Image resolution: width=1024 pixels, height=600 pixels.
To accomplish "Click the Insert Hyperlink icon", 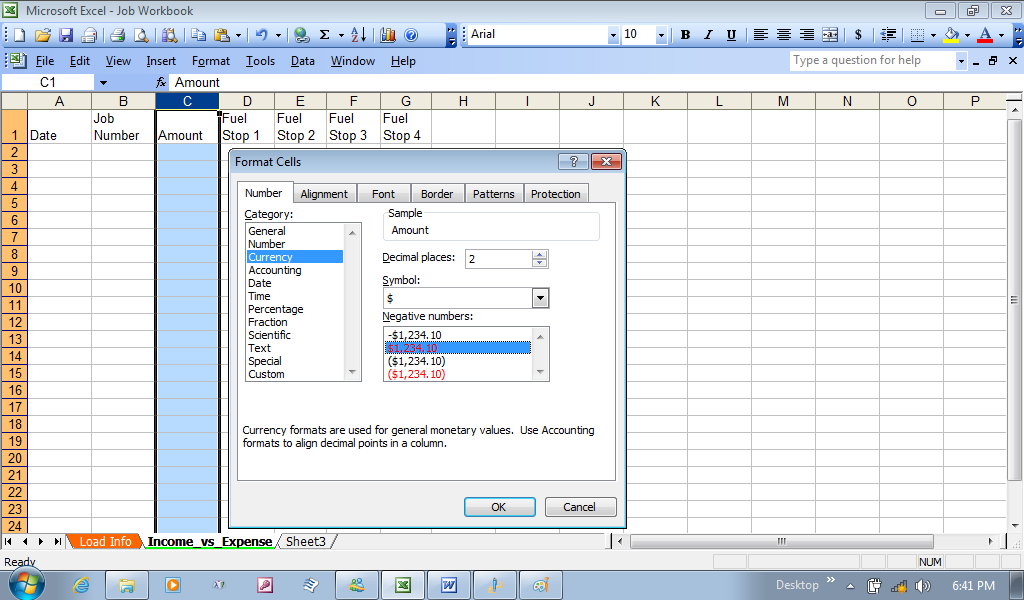I will pyautogui.click(x=301, y=35).
